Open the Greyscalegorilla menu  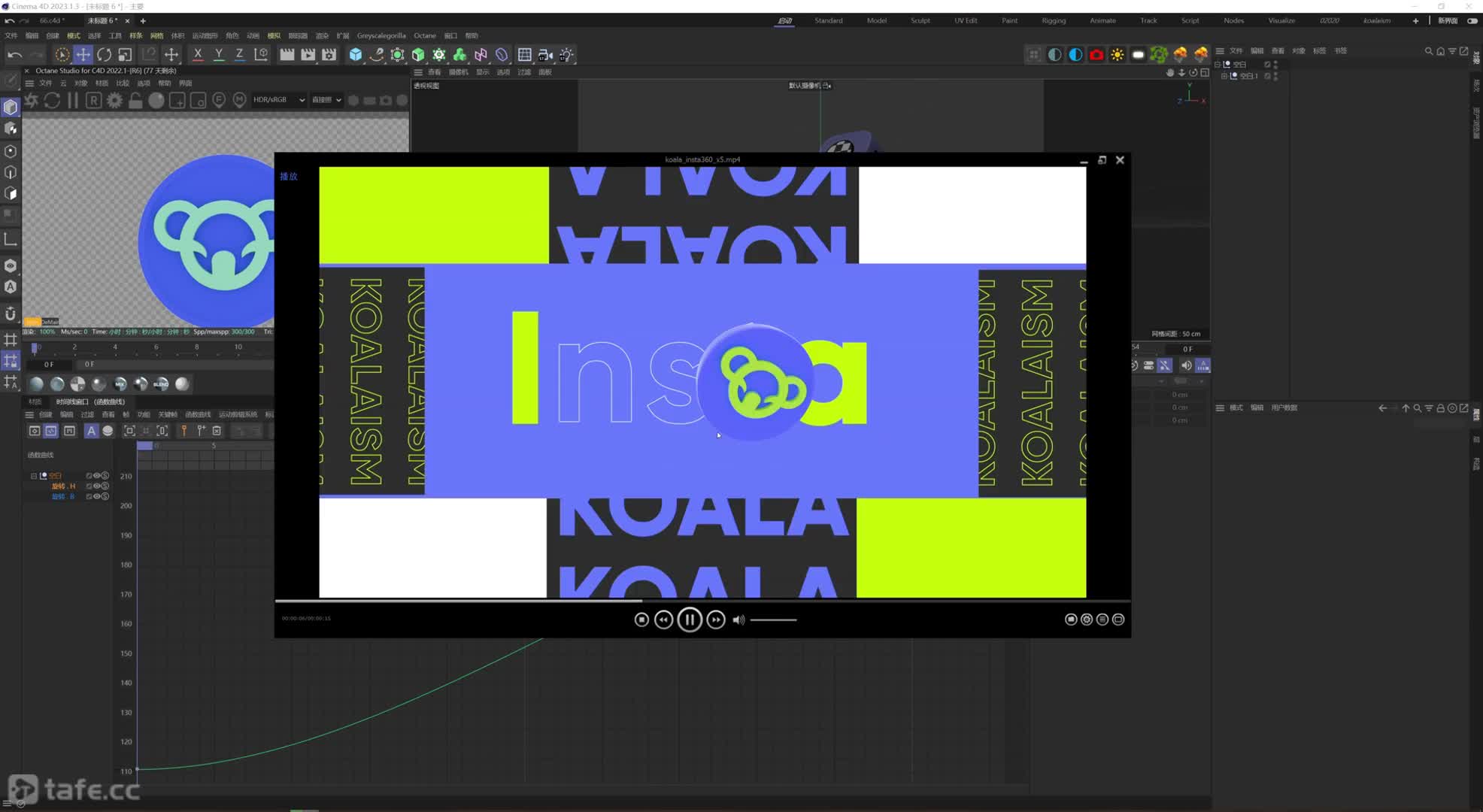coord(381,35)
